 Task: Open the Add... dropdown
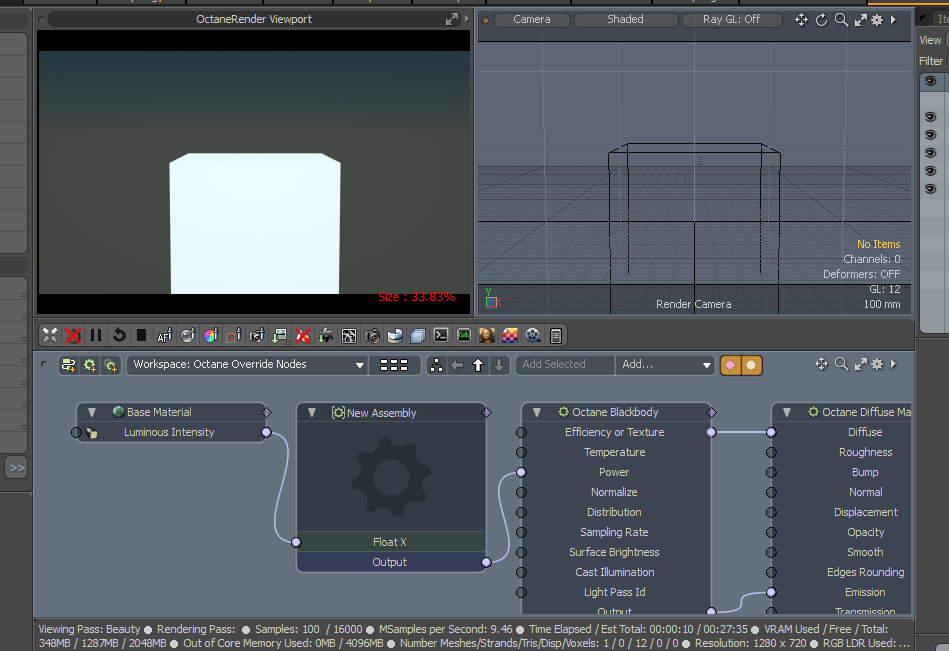(x=665, y=365)
